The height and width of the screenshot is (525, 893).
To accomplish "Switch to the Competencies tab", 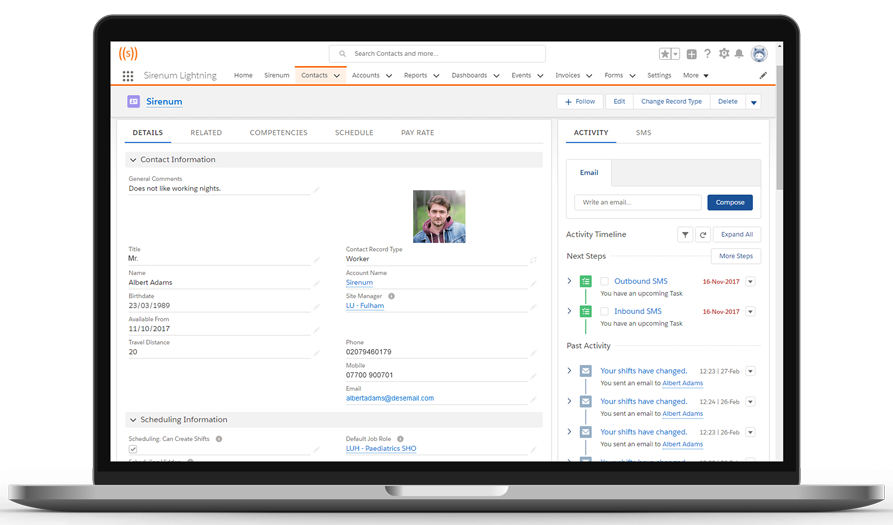I will pos(278,133).
